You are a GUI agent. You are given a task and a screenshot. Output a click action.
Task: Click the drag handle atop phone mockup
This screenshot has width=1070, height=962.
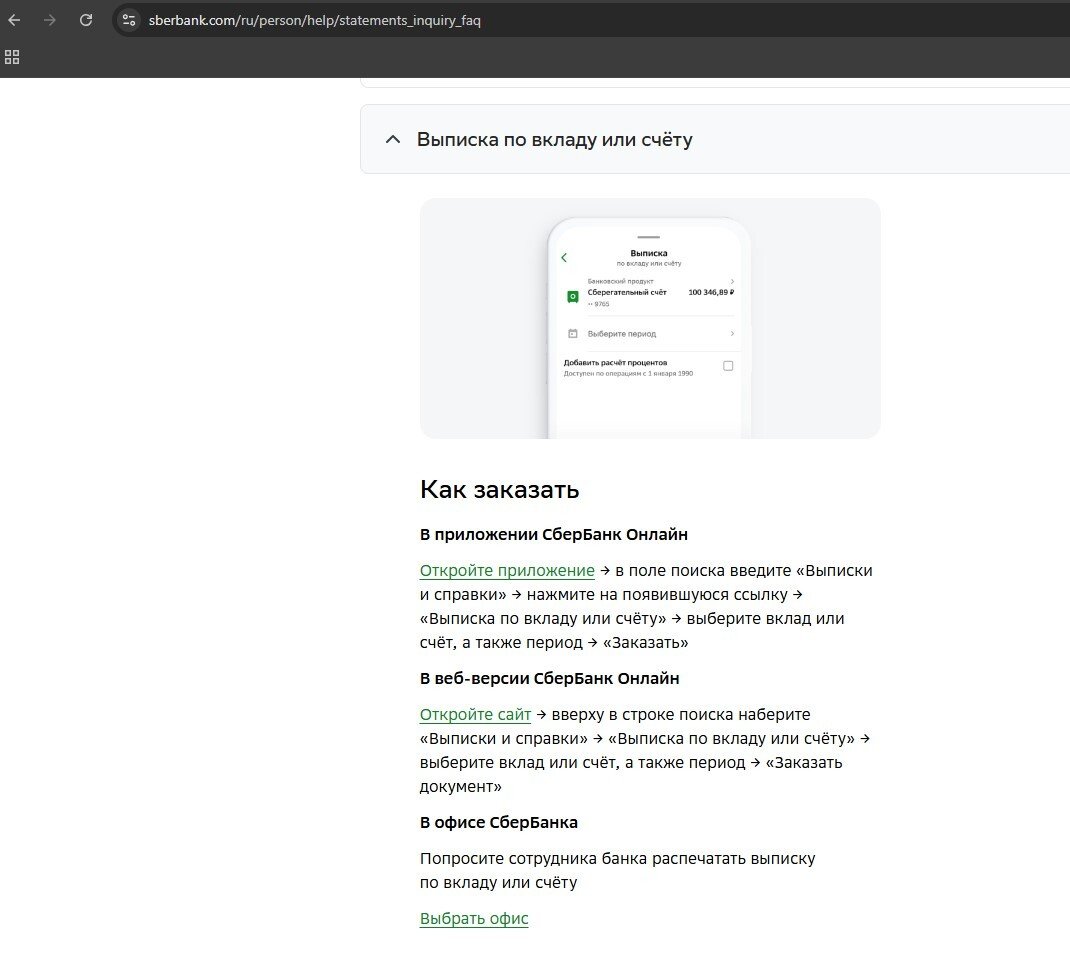click(649, 237)
